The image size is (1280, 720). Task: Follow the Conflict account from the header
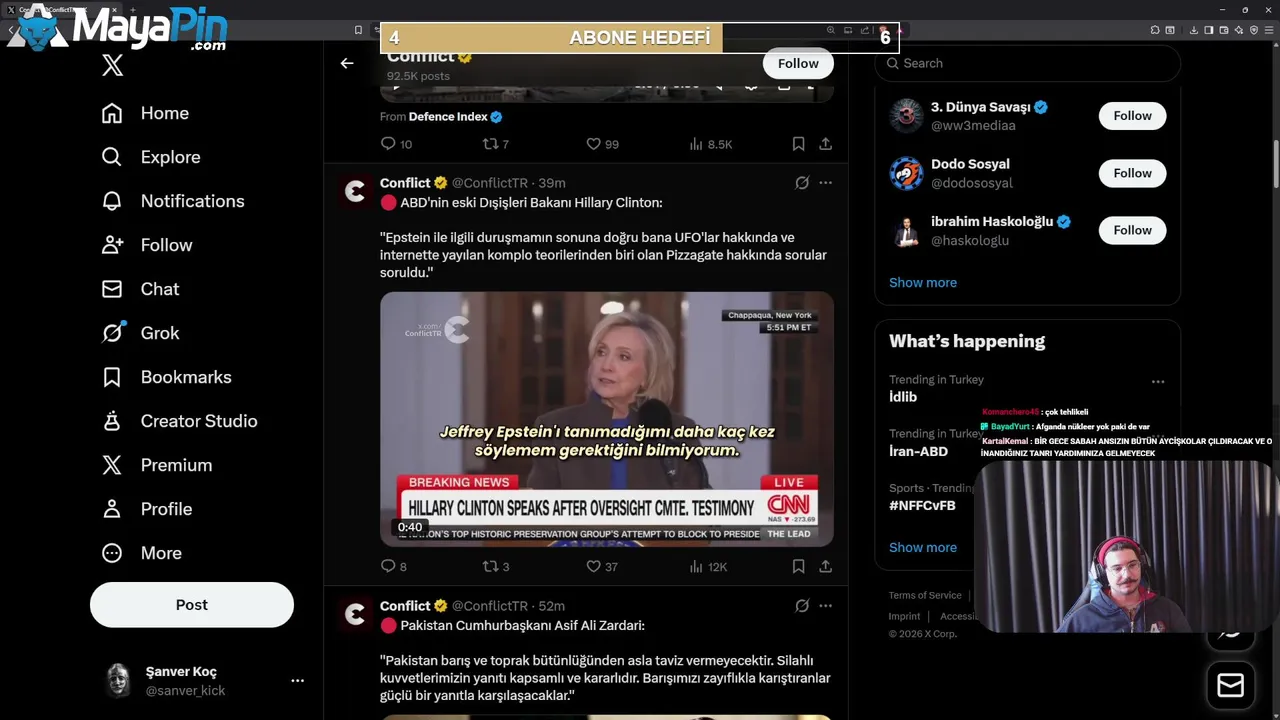pos(798,63)
